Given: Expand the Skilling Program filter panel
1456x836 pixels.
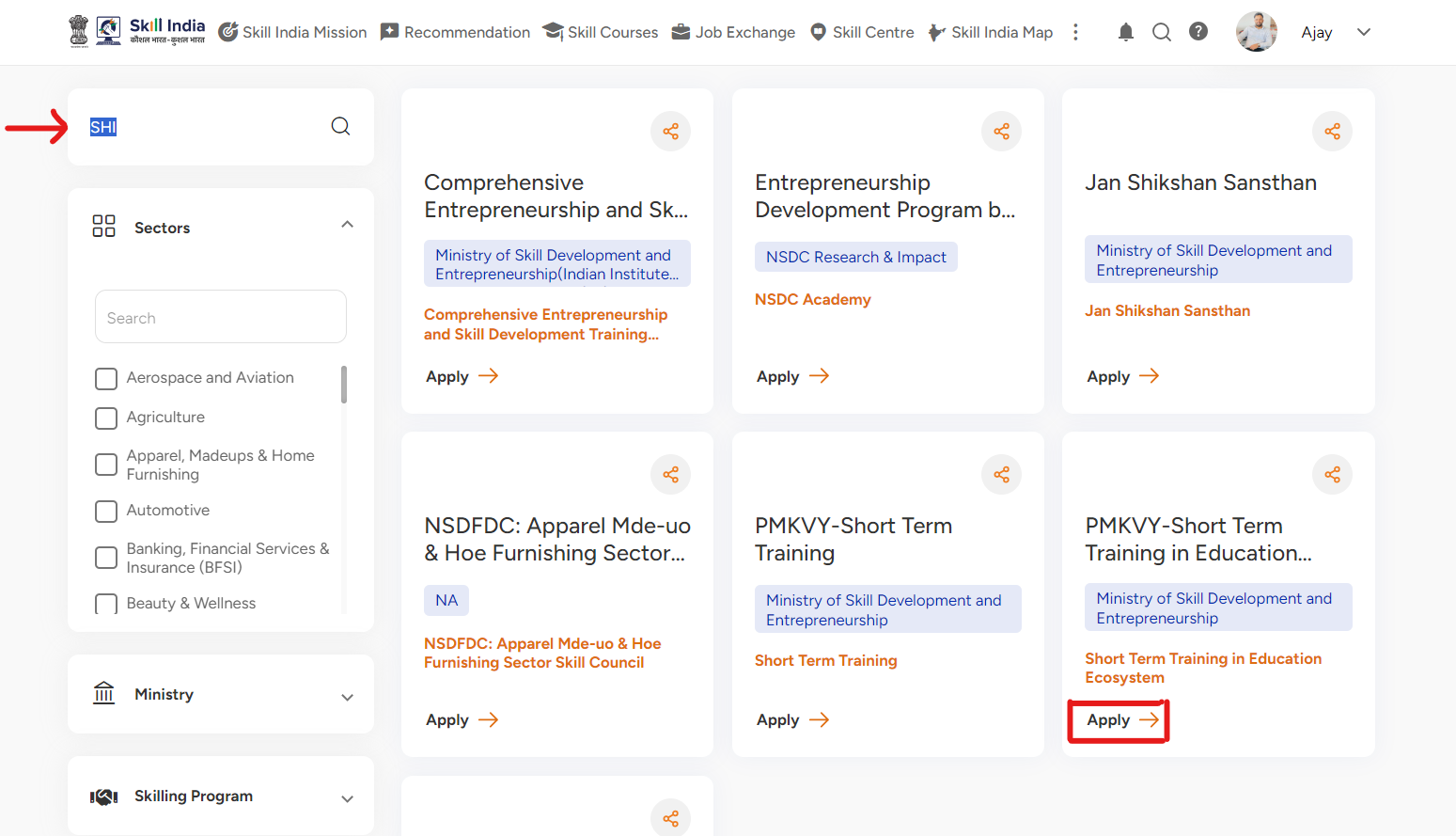Looking at the screenshot, I should pos(347,798).
